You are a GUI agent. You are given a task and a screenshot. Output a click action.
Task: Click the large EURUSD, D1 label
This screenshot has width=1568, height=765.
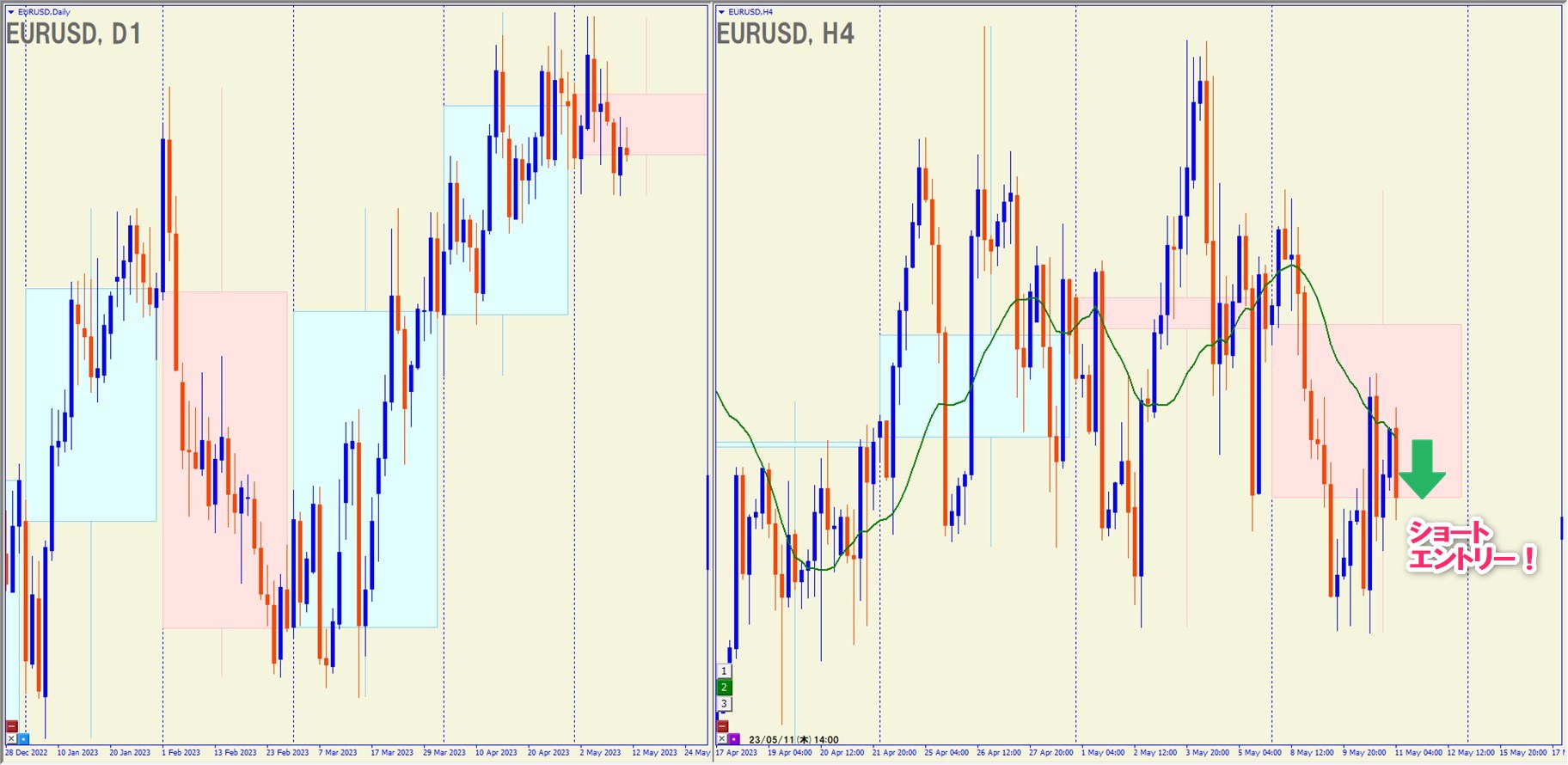point(73,34)
